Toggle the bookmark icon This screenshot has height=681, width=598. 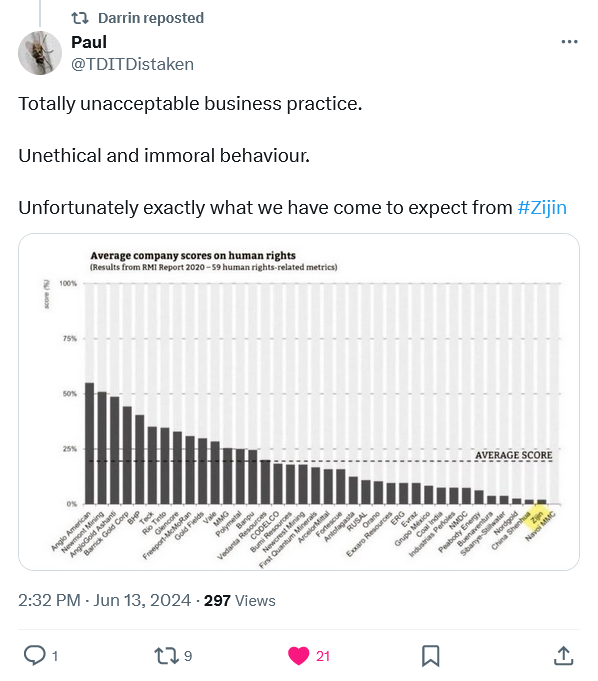[x=431, y=656]
